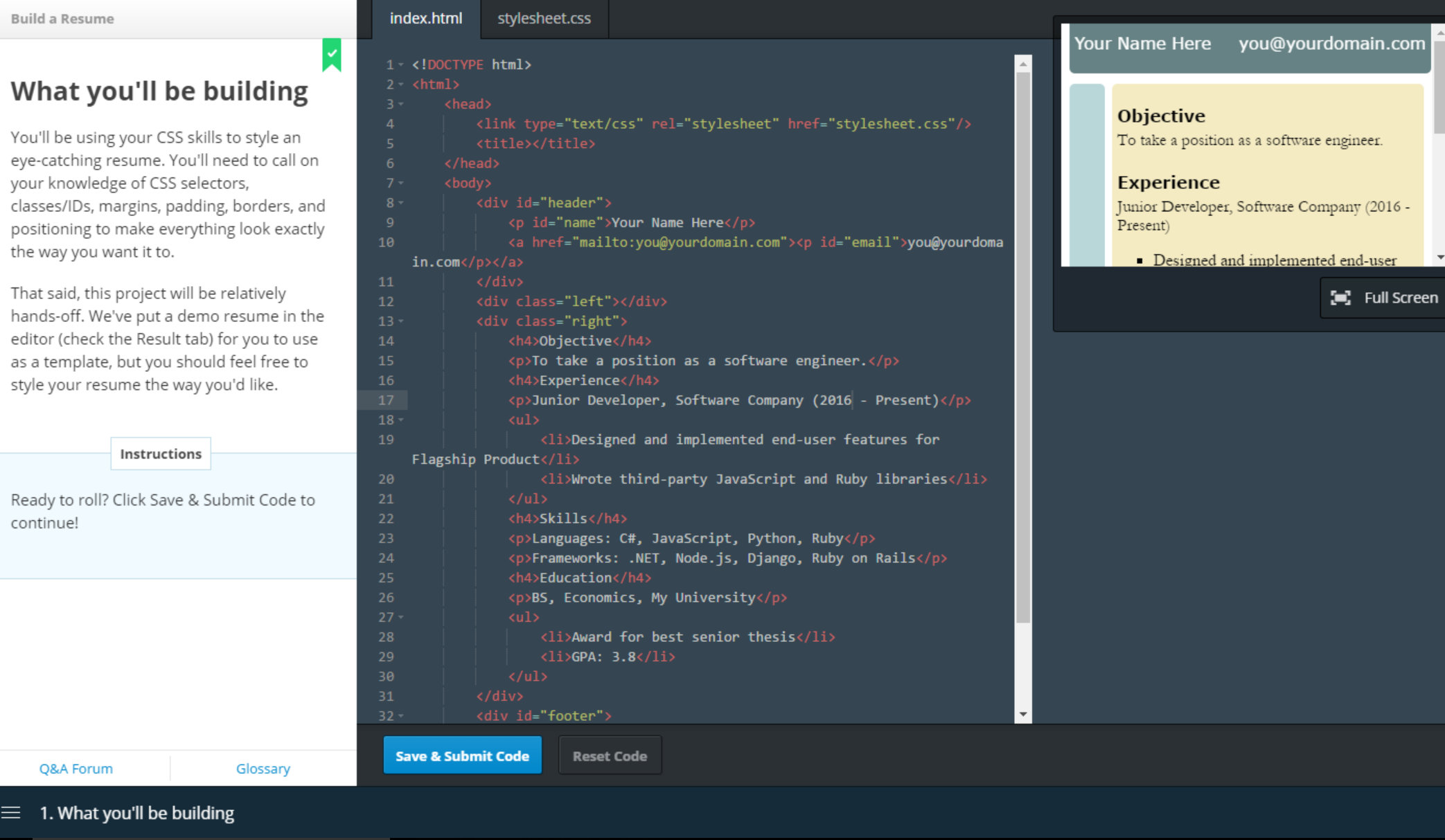
Task: Click the green bookmark checkmark icon
Action: (332, 54)
